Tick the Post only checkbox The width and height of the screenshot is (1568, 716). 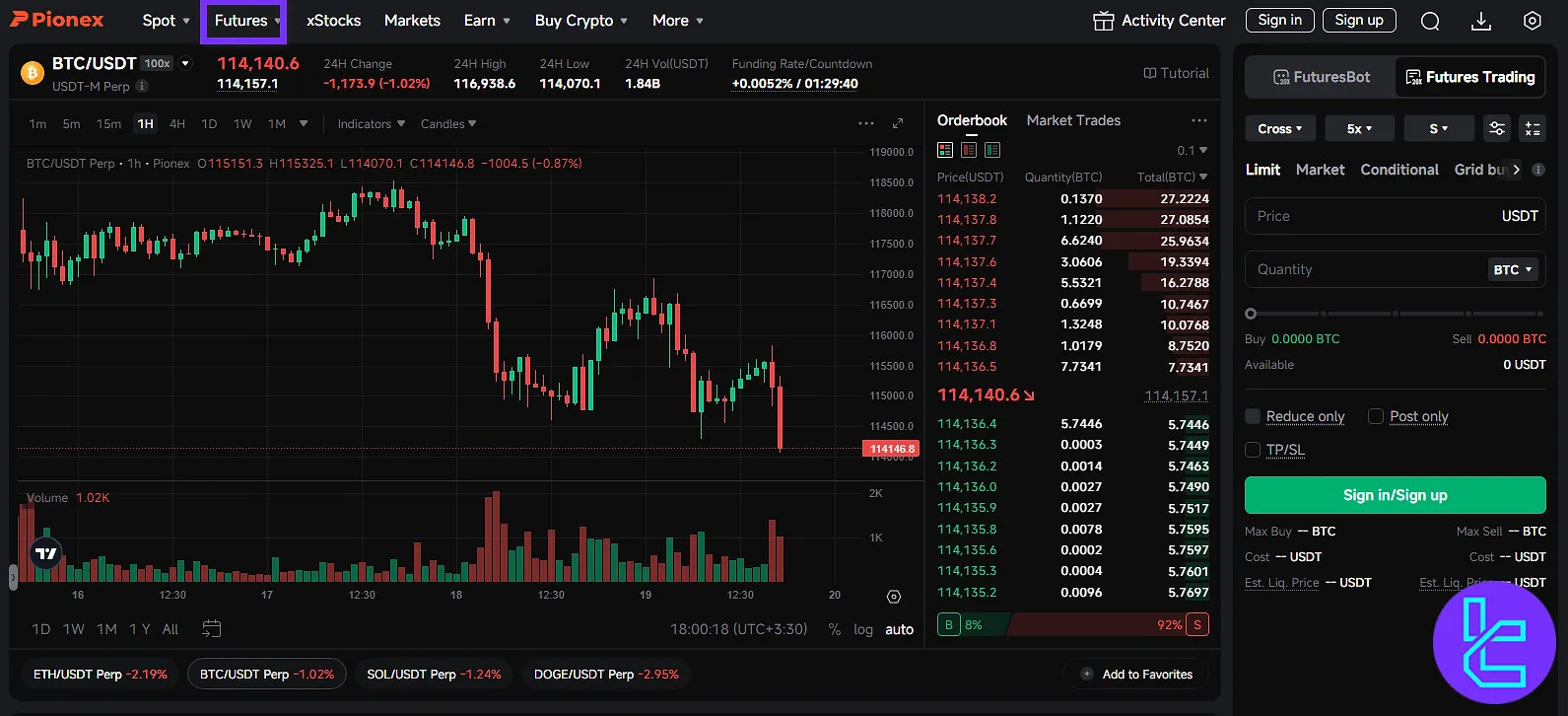[1376, 416]
